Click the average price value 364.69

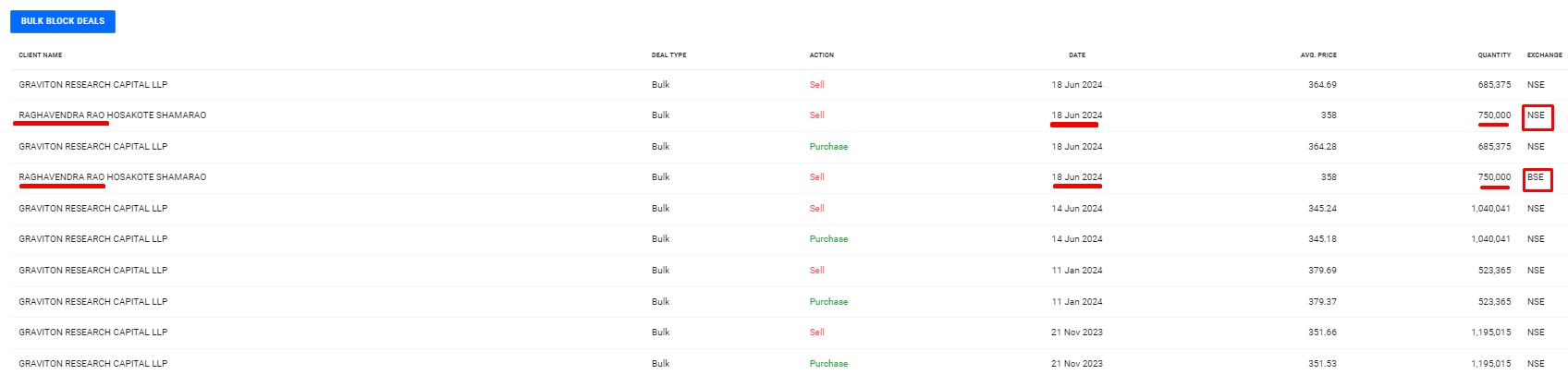[x=1322, y=85]
